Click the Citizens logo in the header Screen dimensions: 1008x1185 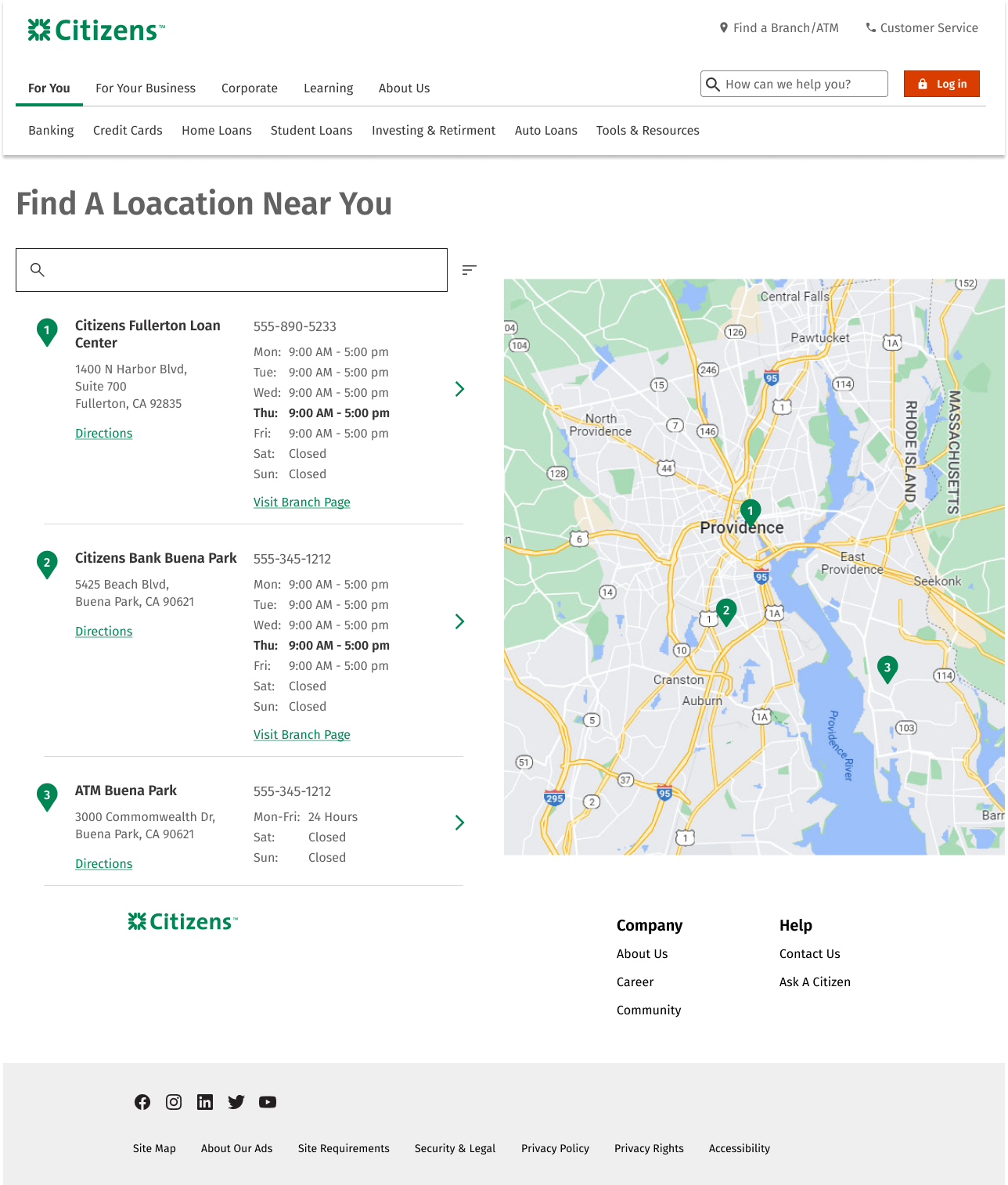pyautogui.click(x=96, y=31)
